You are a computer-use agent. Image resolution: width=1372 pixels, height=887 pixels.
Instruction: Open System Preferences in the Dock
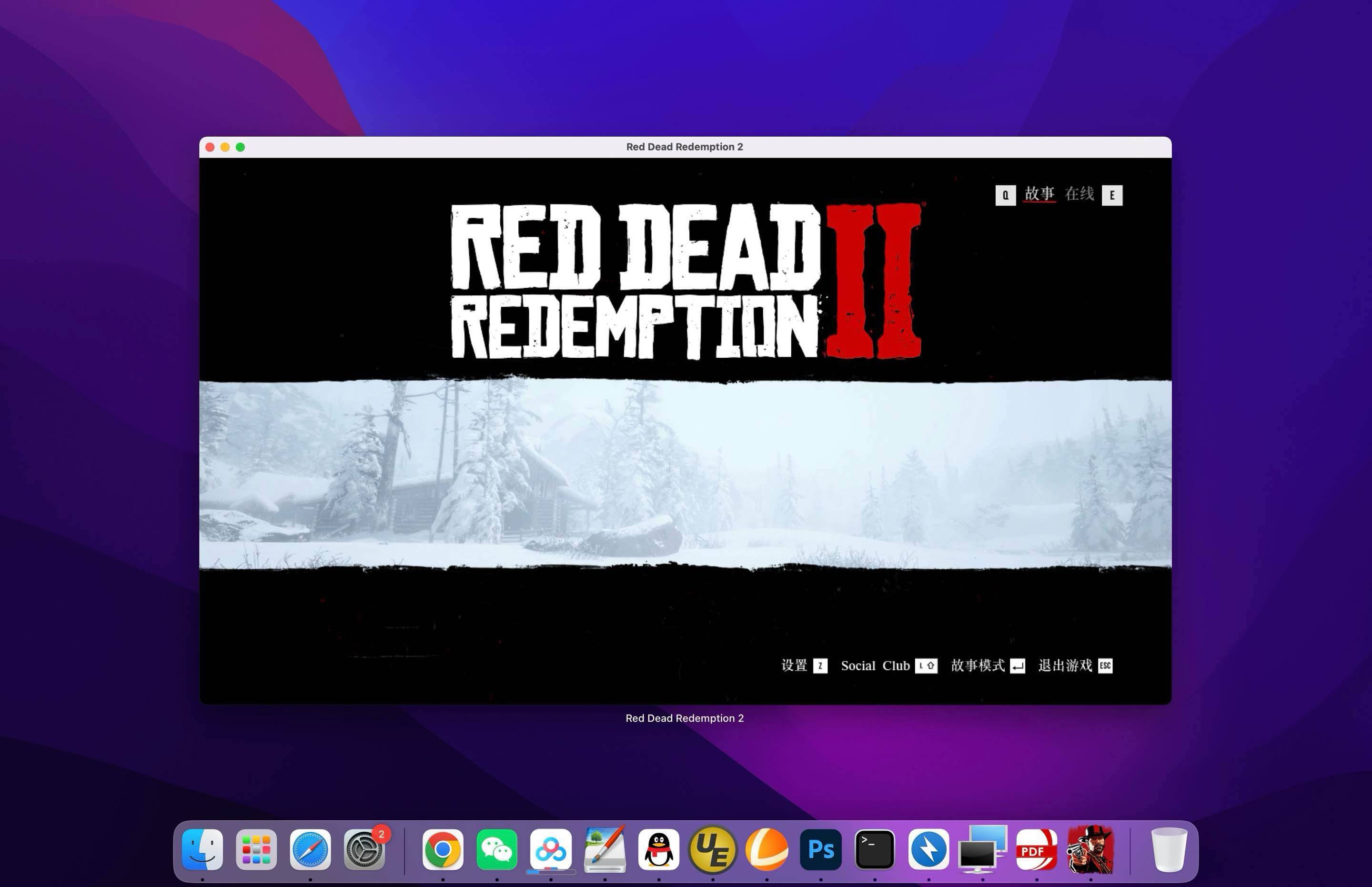click(x=364, y=849)
